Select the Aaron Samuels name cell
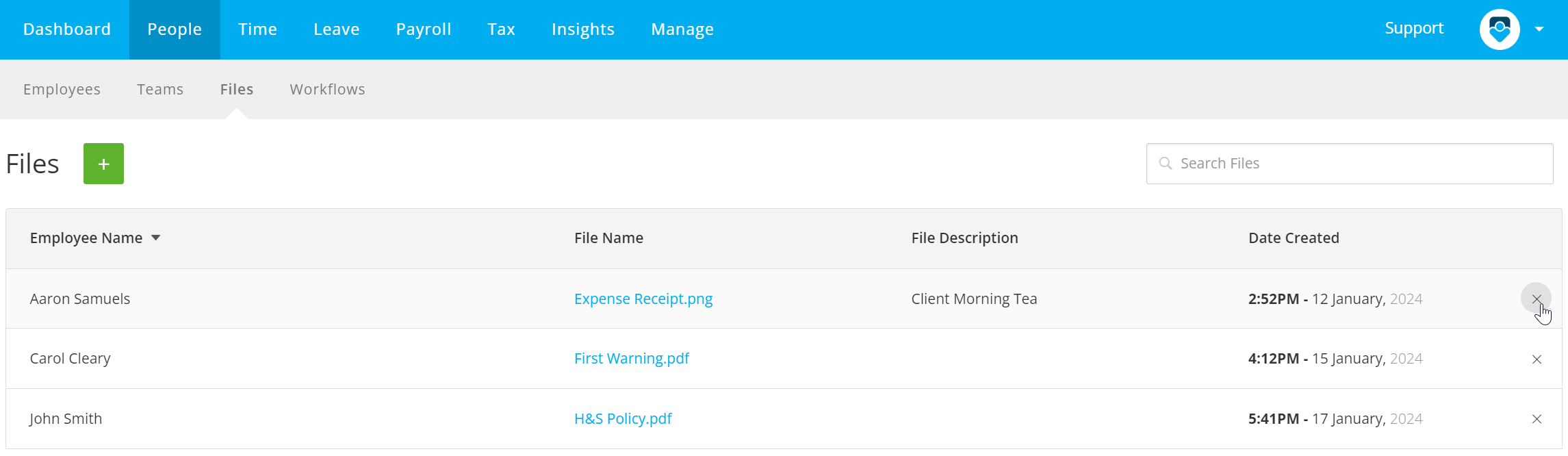The image size is (1568, 456). 80,299
